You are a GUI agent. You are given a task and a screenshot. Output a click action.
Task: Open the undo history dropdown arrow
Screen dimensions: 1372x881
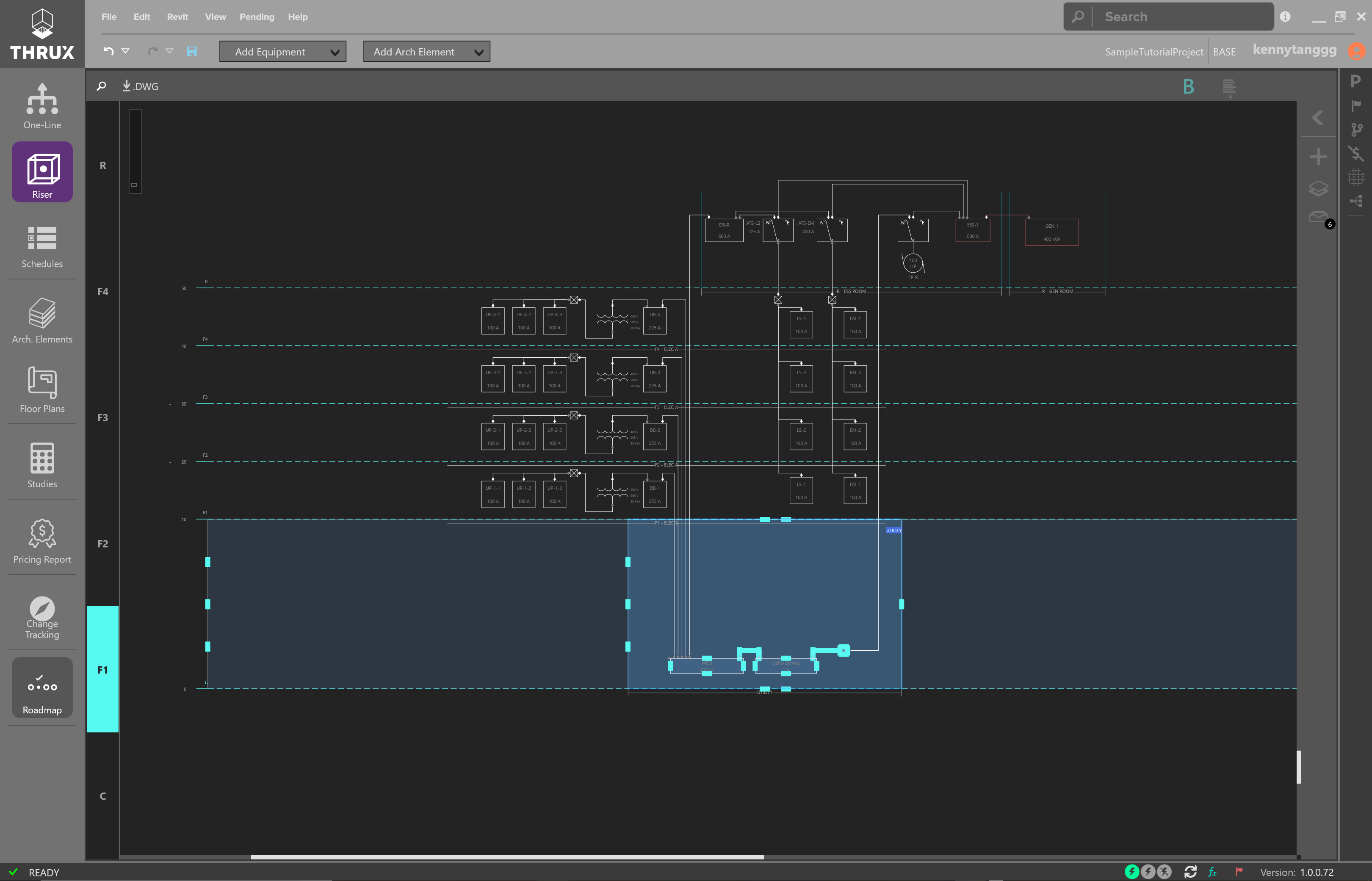pyautogui.click(x=125, y=51)
